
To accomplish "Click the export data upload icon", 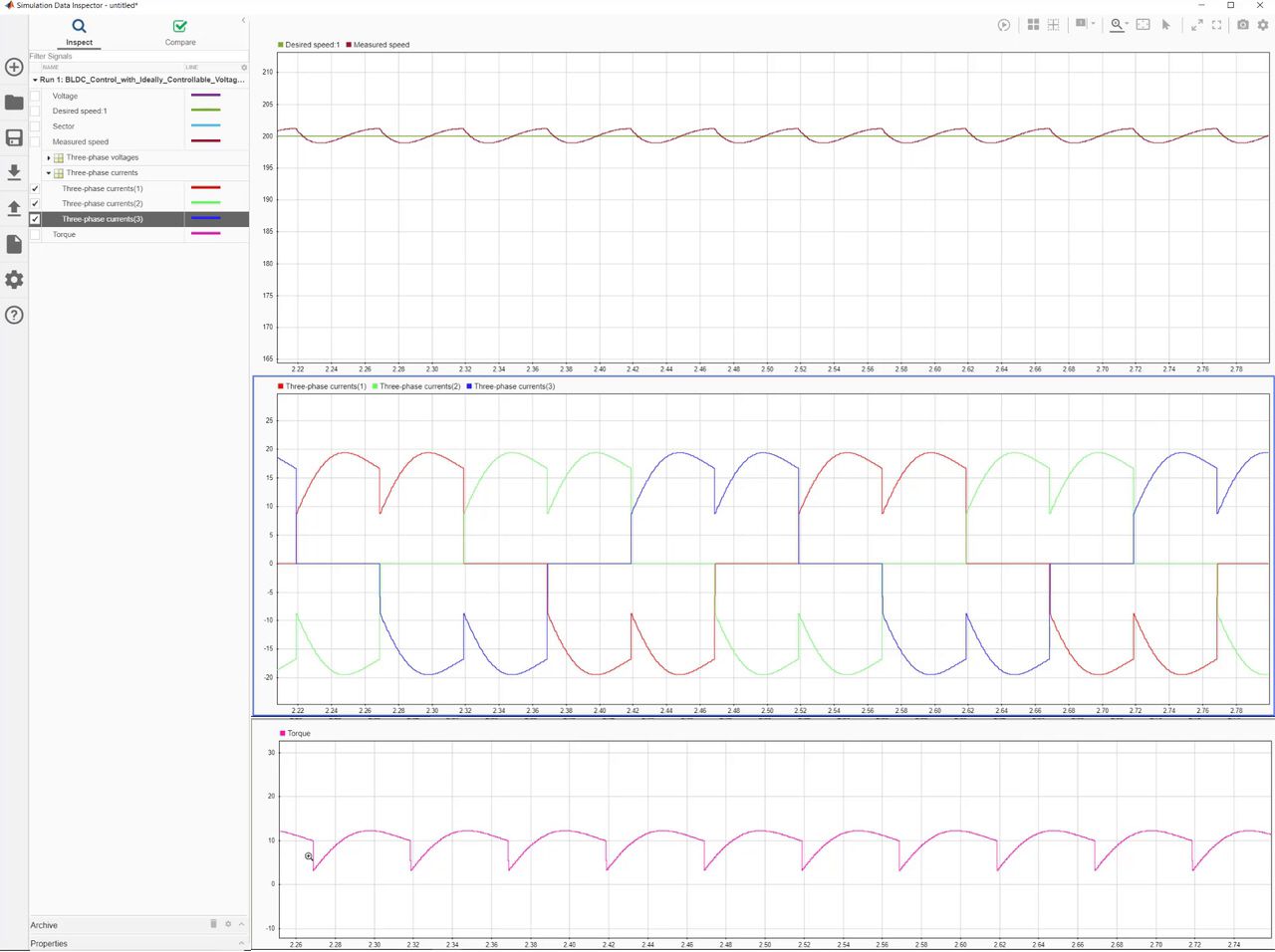I will (x=14, y=208).
